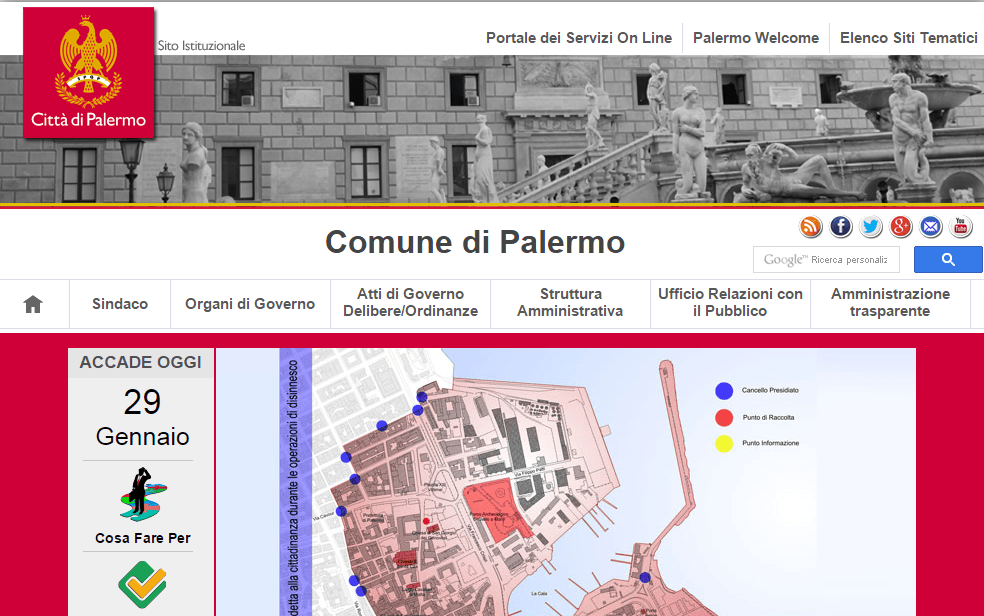Click the green checkmark icon in sidebar
The height and width of the screenshot is (616, 984).
142,583
